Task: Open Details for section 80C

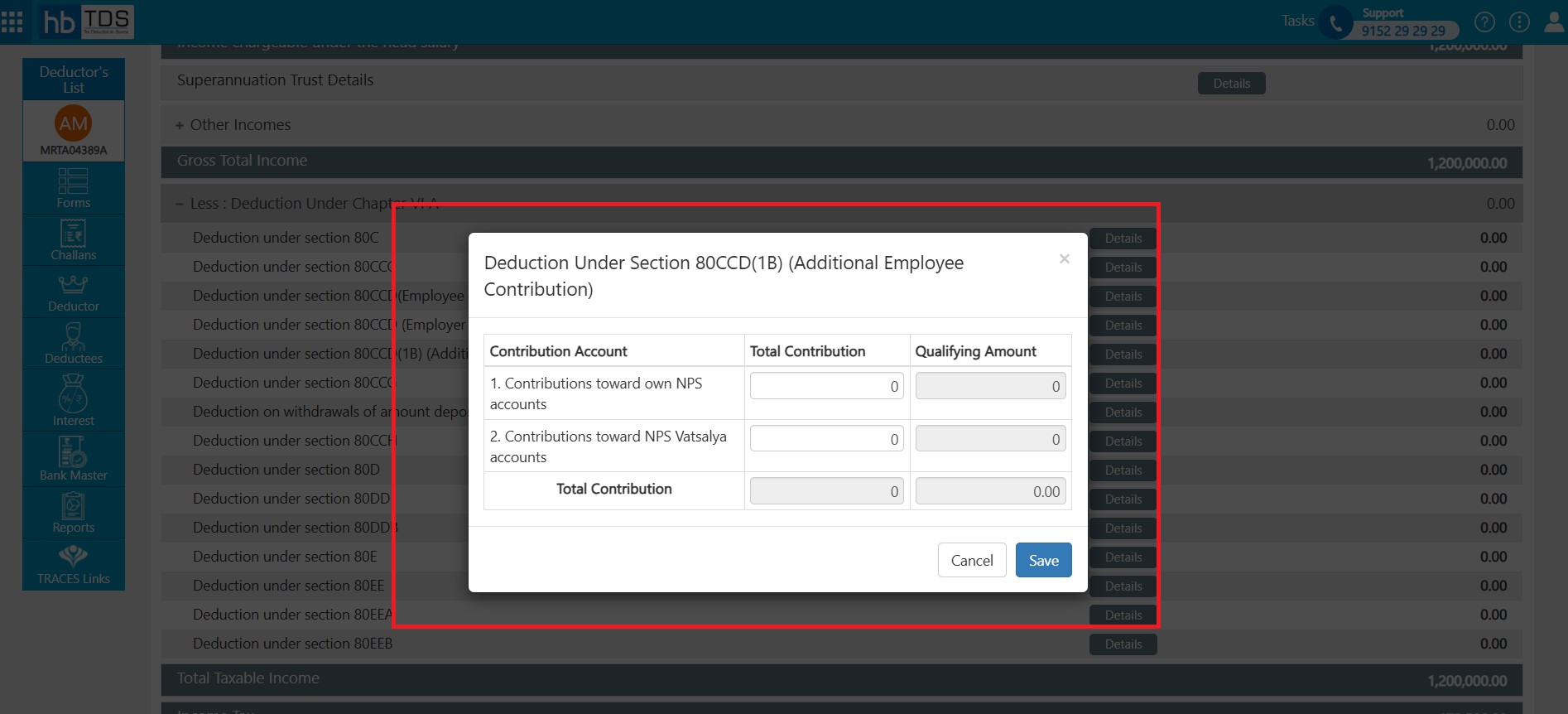Action: point(1123,239)
